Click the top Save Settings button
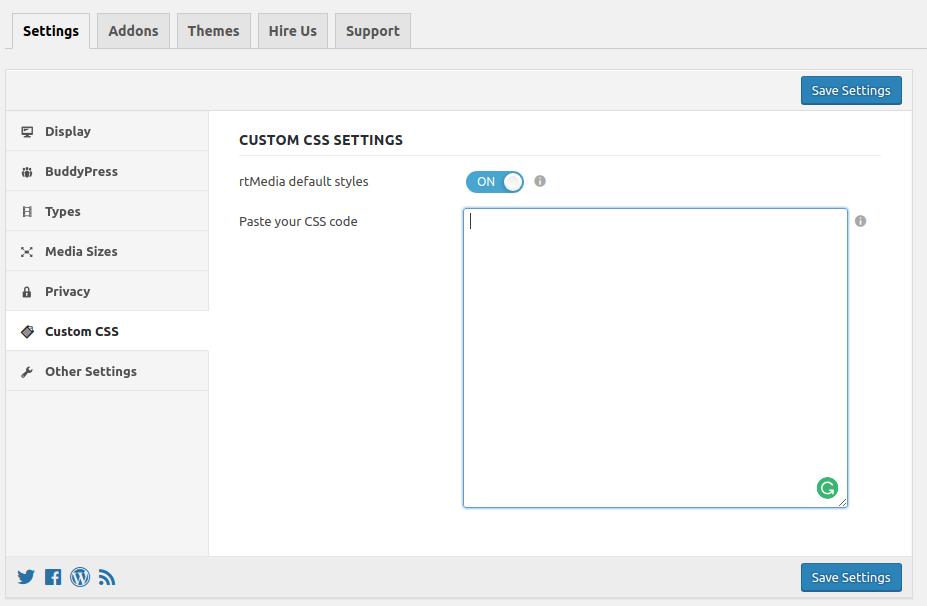 (851, 90)
